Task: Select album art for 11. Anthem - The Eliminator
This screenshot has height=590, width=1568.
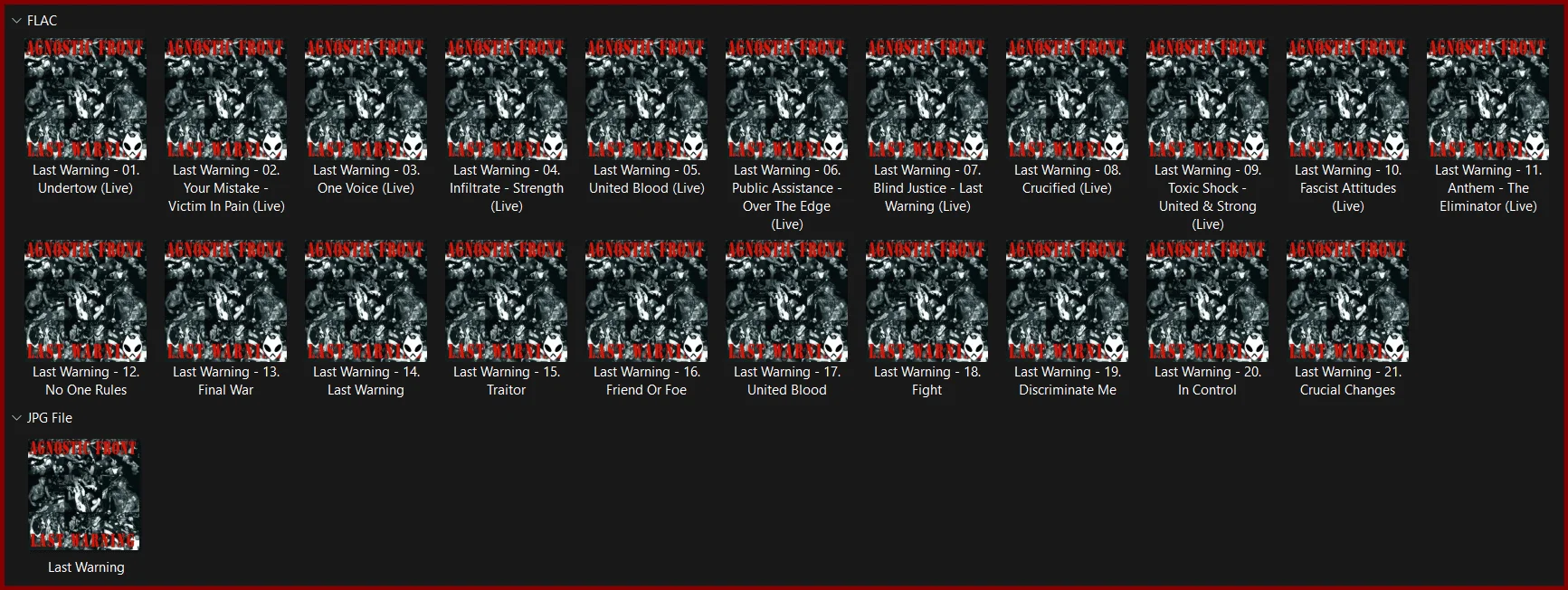Action: point(1488,99)
